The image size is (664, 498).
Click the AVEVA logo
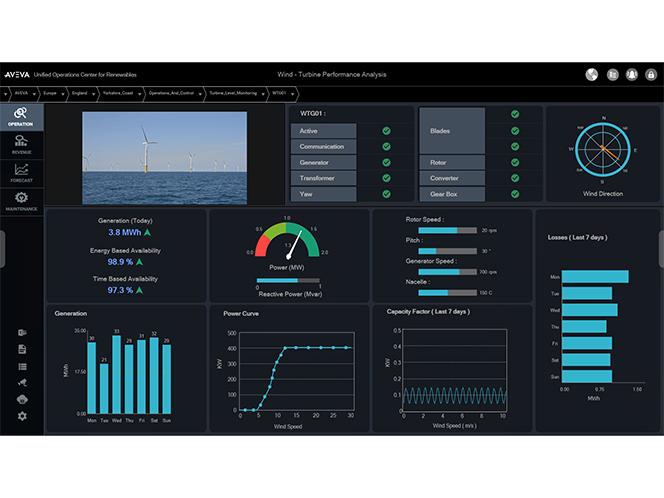(17, 75)
